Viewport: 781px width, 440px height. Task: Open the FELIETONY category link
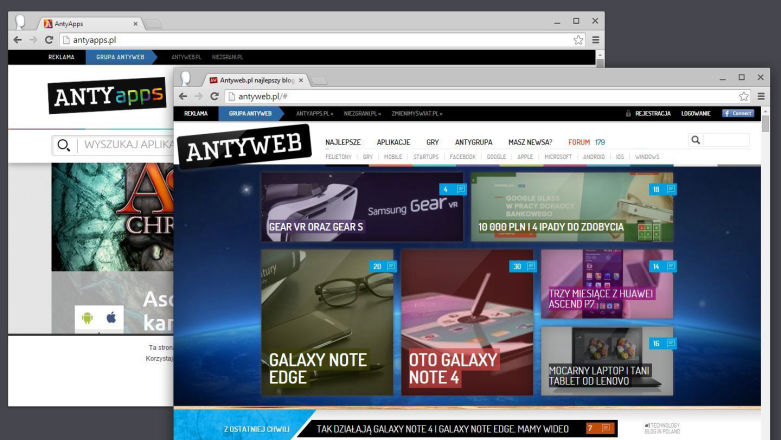(338, 156)
